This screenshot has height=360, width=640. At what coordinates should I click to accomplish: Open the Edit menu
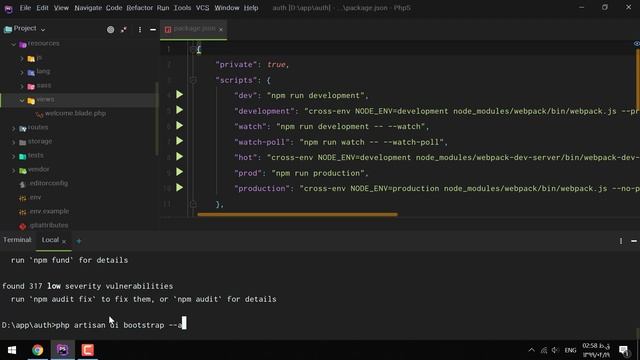(x=42, y=8)
